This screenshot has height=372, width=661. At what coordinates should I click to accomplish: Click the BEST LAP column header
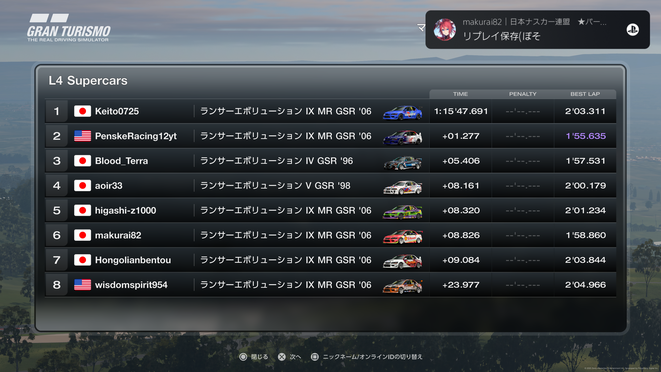pyautogui.click(x=585, y=94)
